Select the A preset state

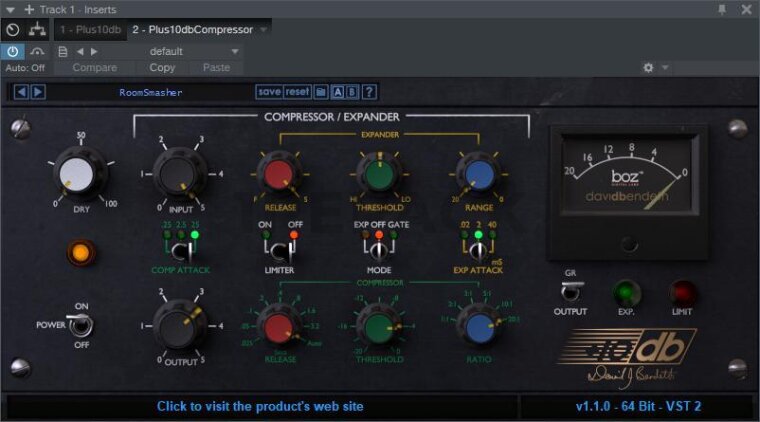[338, 92]
